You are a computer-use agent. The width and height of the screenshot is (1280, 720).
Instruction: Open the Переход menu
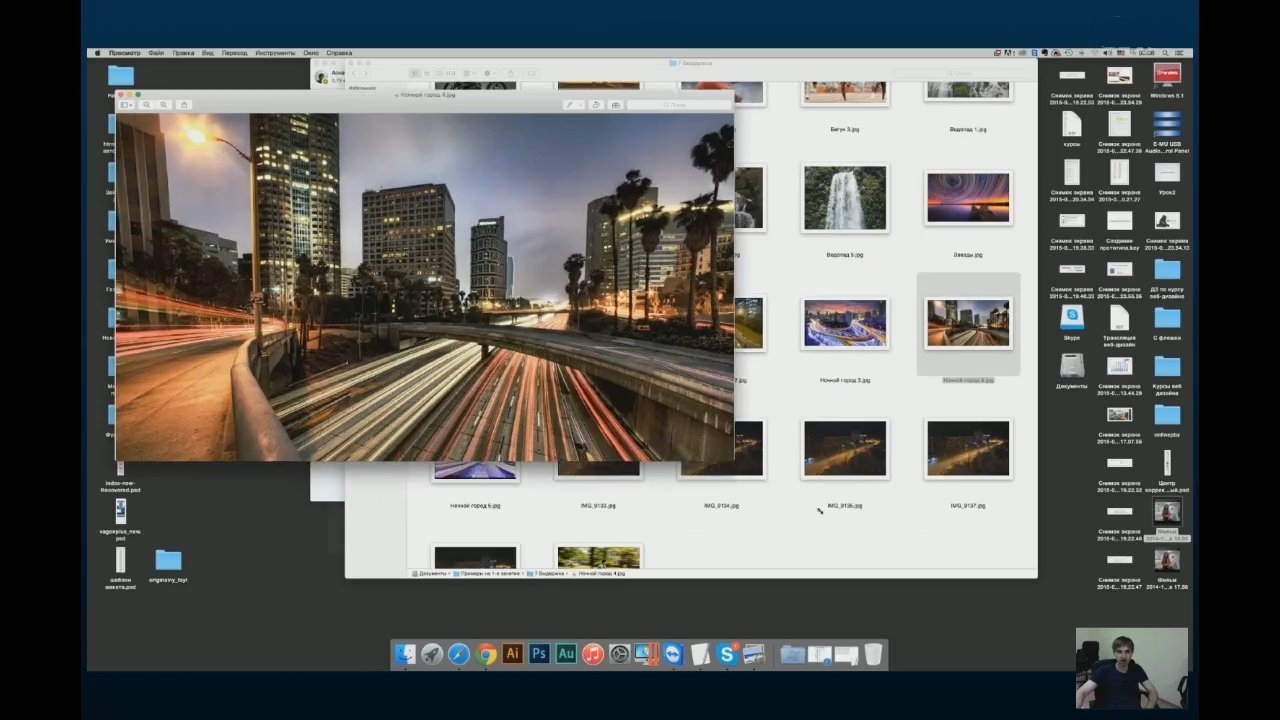(235, 53)
